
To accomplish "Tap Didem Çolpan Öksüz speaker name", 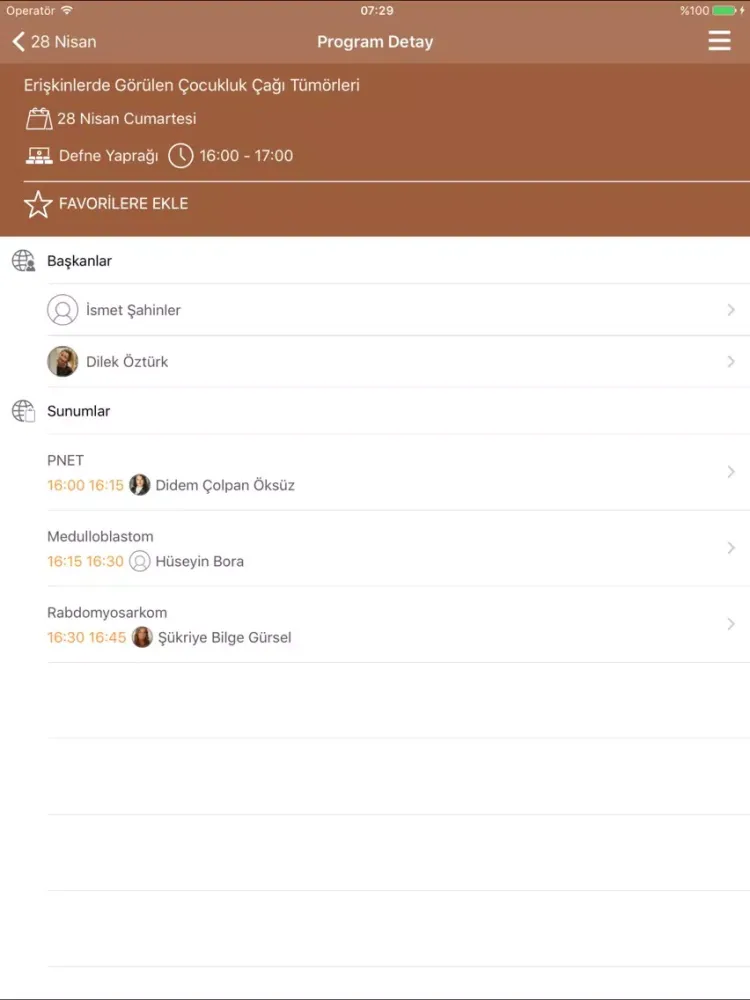I will click(225, 485).
